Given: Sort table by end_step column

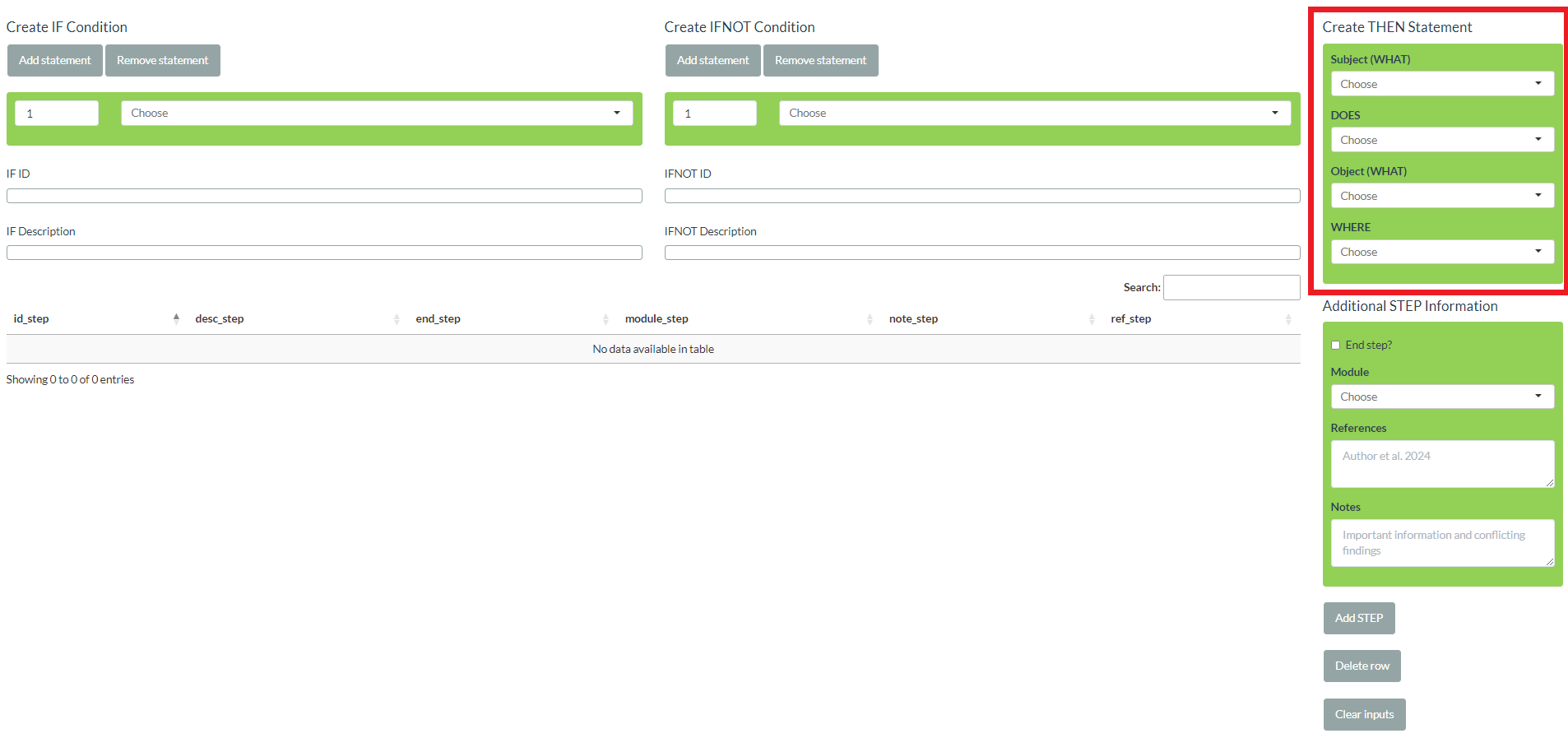Looking at the screenshot, I should point(438,319).
